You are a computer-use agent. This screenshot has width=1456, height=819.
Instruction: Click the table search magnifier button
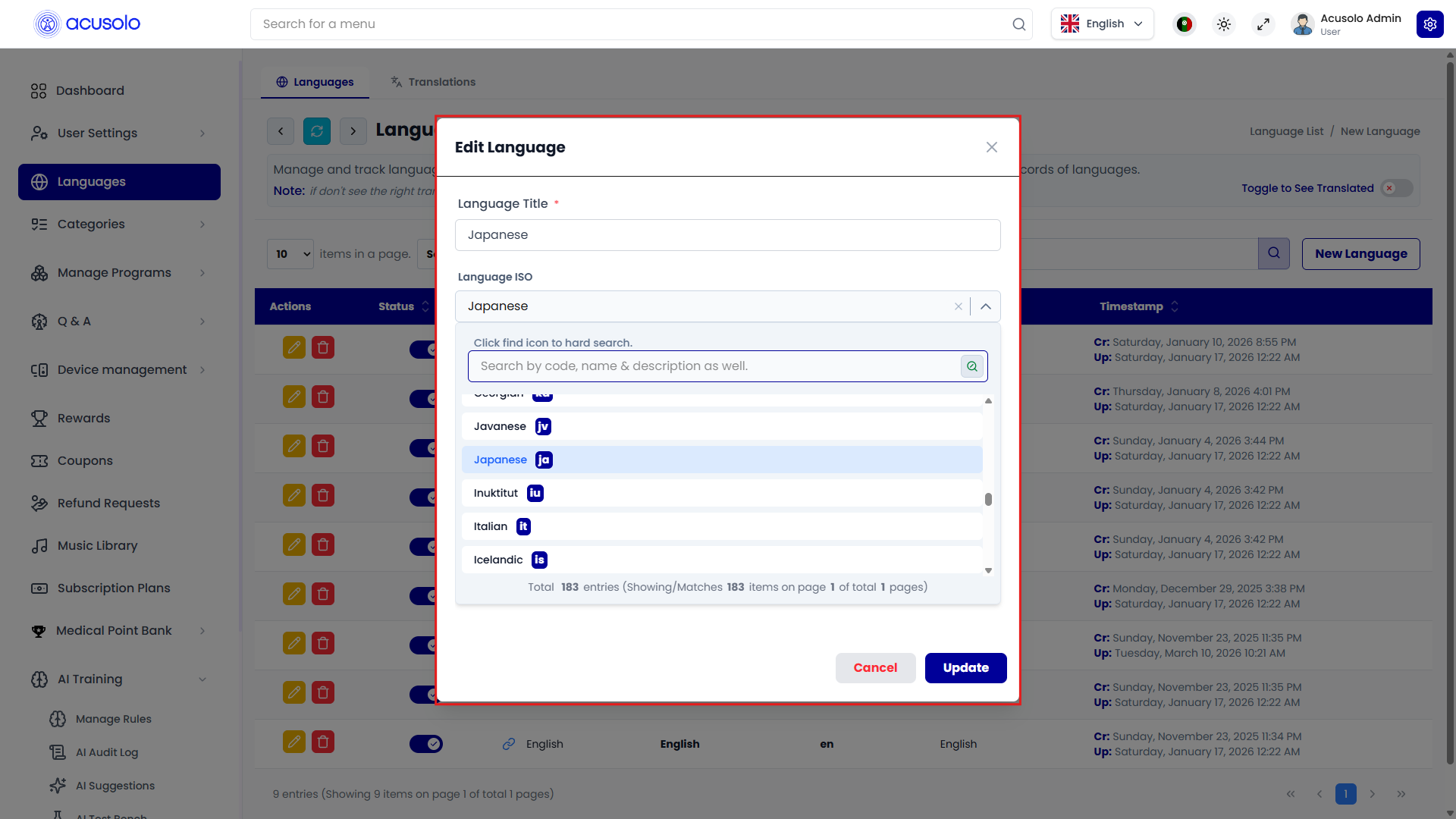1274,253
